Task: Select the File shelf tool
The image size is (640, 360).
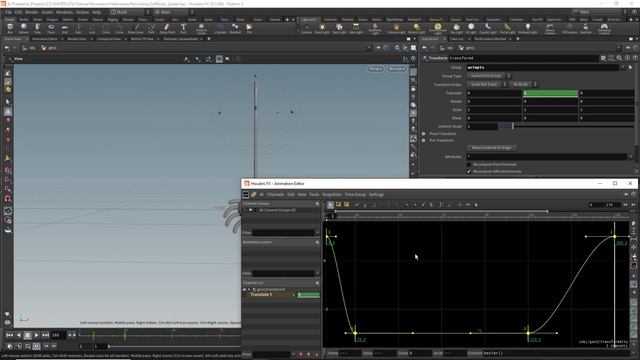Action: 249,29
